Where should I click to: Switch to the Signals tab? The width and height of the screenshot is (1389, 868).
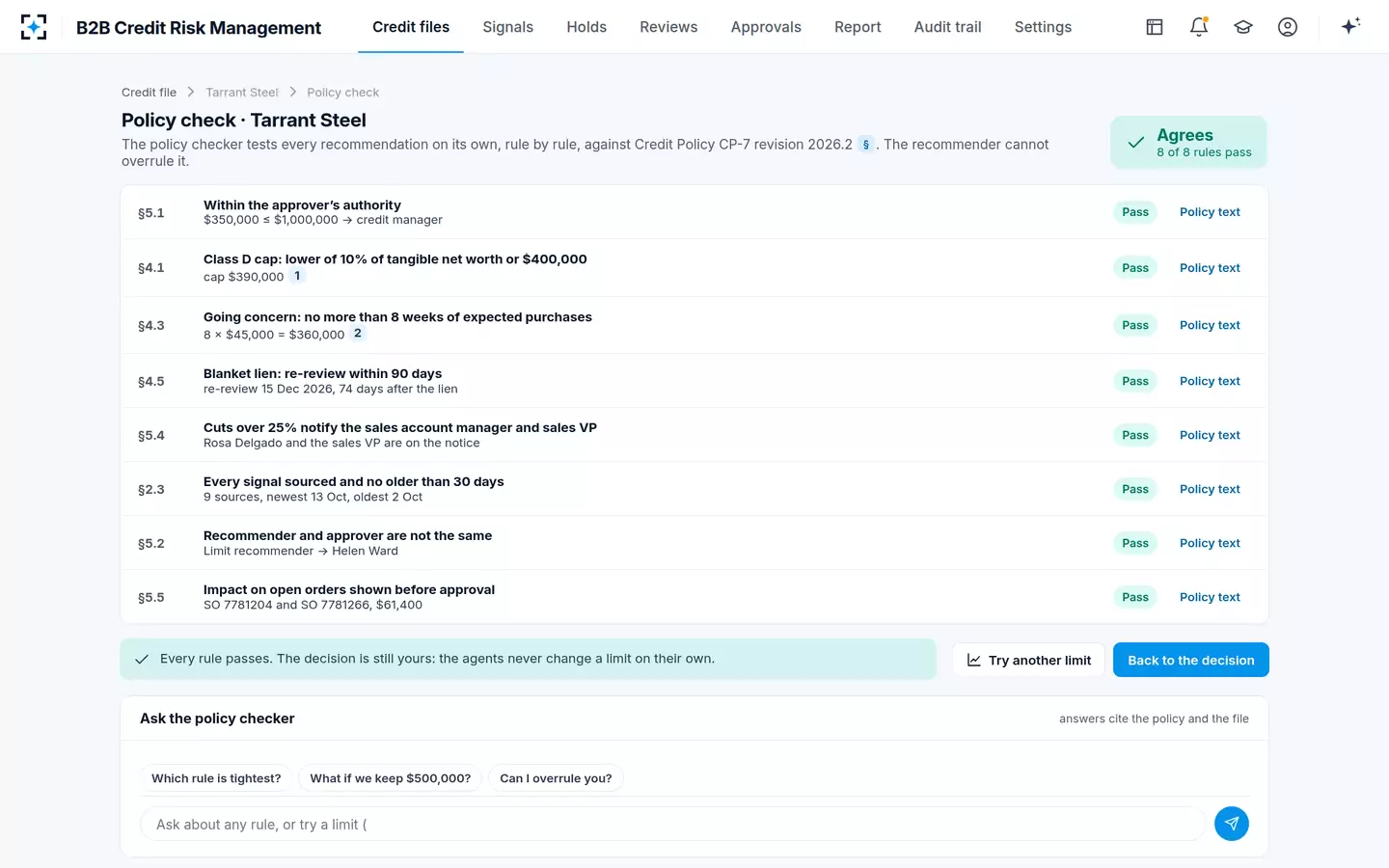[508, 27]
